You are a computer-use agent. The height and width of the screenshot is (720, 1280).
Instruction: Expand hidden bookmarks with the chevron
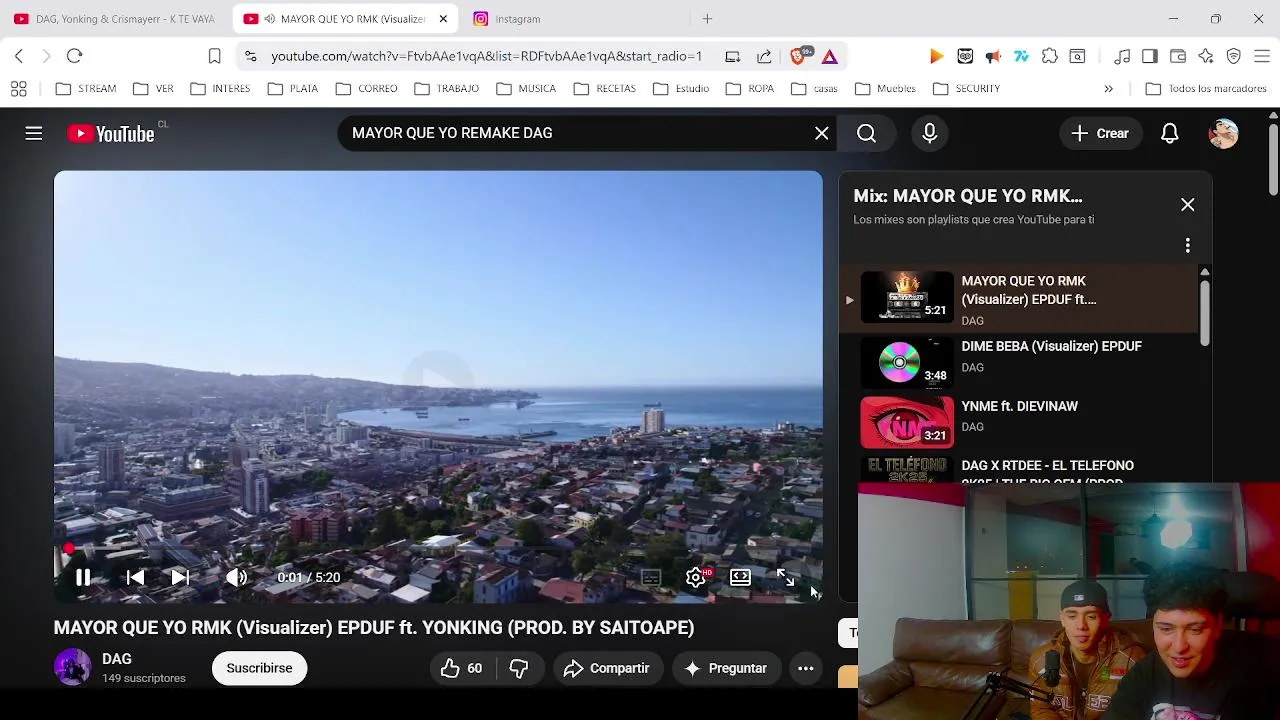tap(1108, 89)
